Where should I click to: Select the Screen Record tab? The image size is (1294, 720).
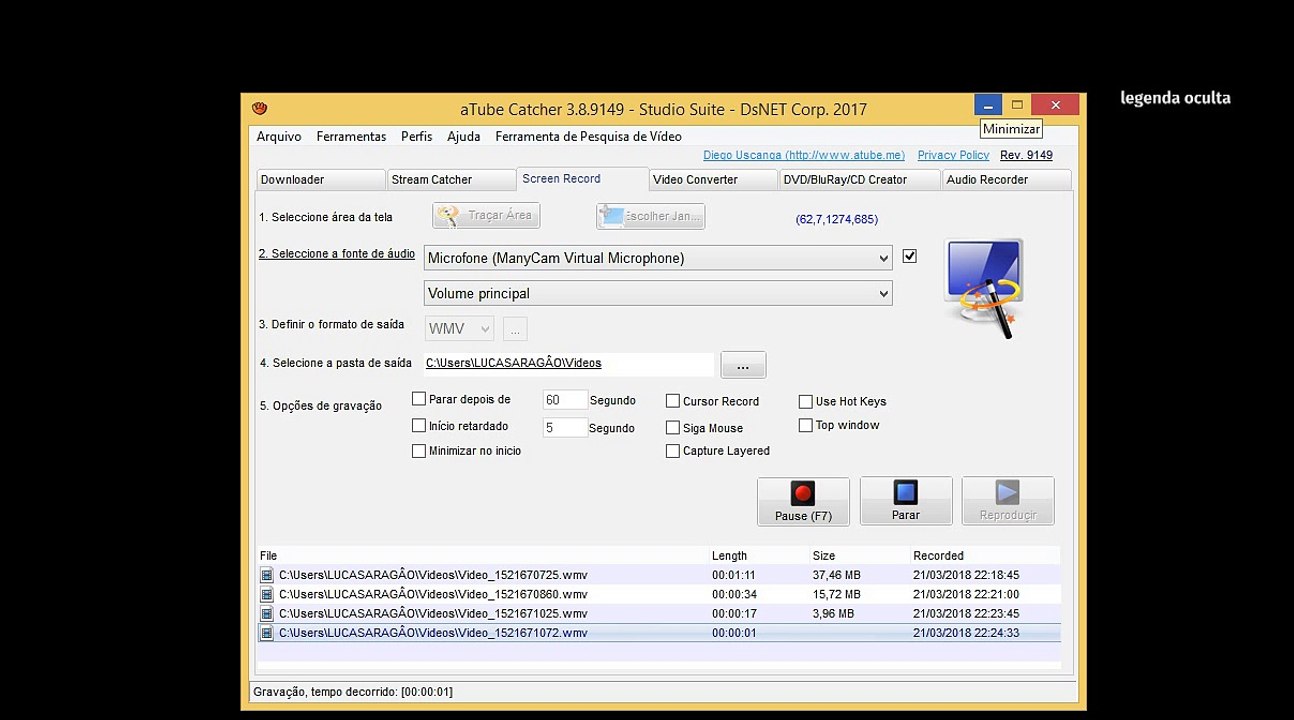[583, 179]
